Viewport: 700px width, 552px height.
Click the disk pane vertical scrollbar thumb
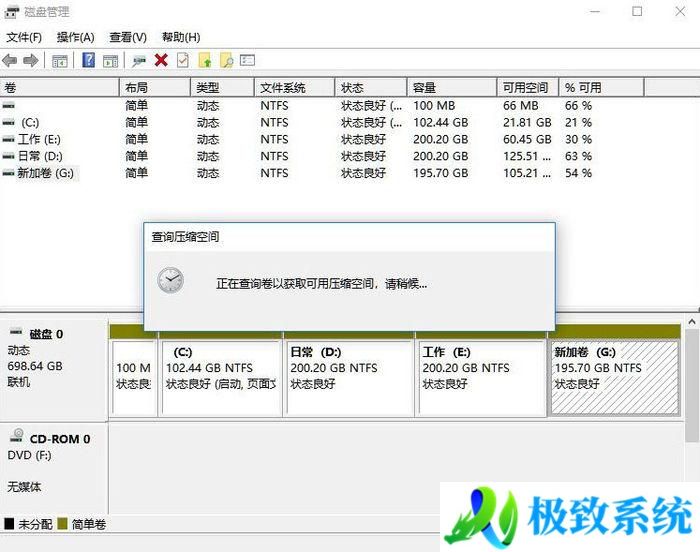[692, 386]
